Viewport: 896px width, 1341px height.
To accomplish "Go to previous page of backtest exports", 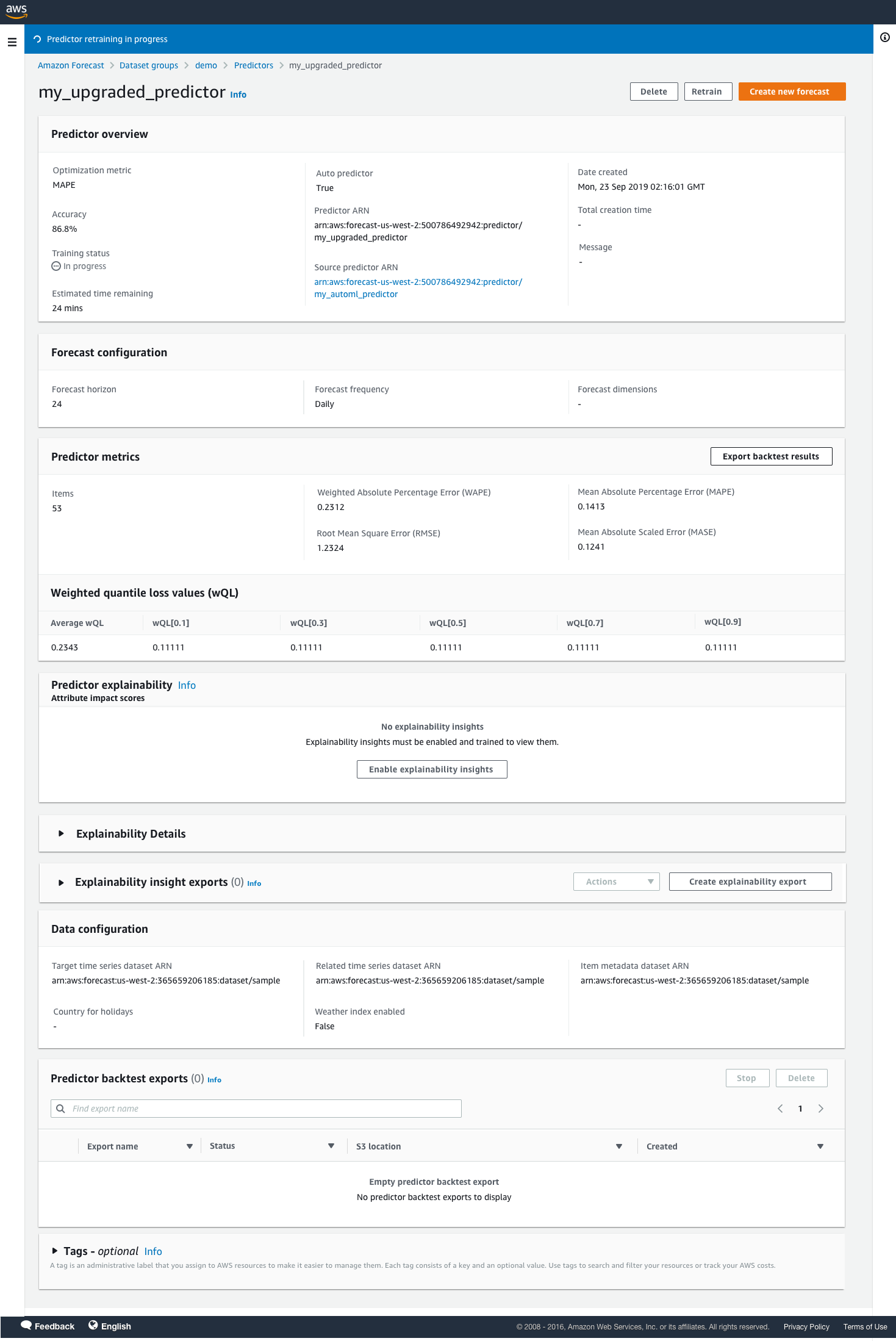I will tap(780, 1109).
